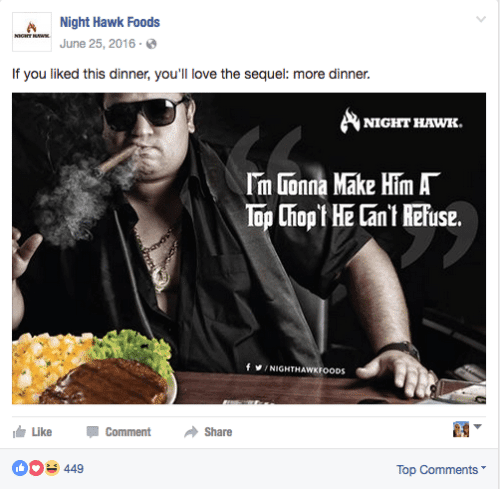
Task: Click the Like thumbs-up icon
Action: (19, 432)
